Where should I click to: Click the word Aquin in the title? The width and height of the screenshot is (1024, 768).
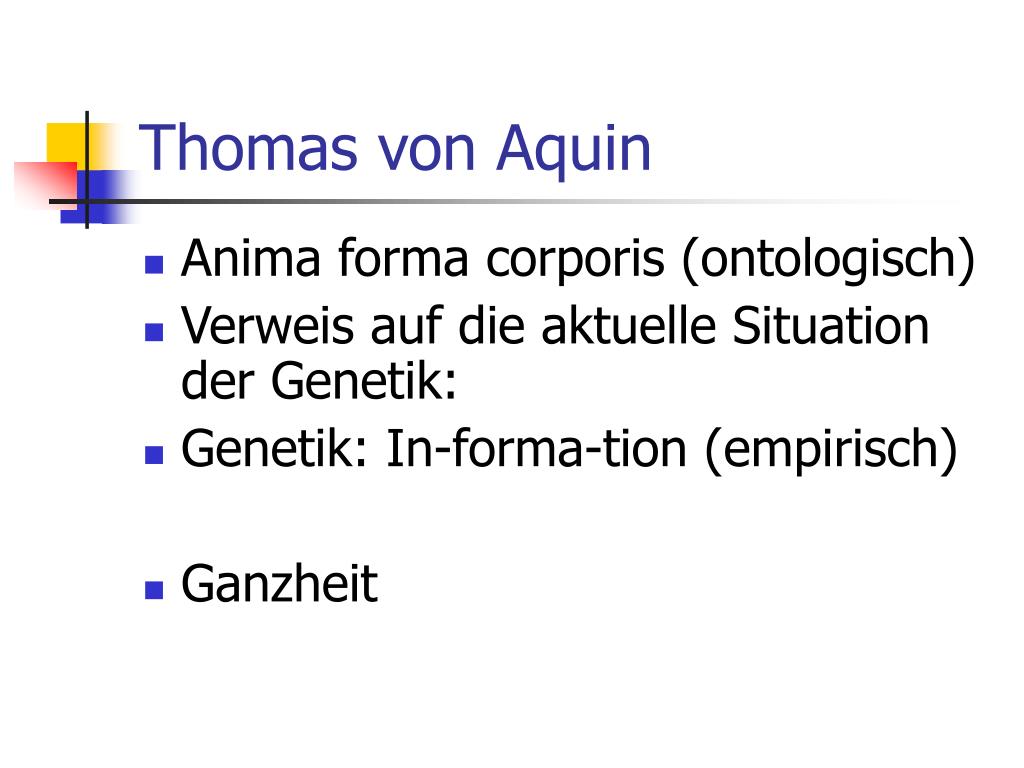point(574,150)
